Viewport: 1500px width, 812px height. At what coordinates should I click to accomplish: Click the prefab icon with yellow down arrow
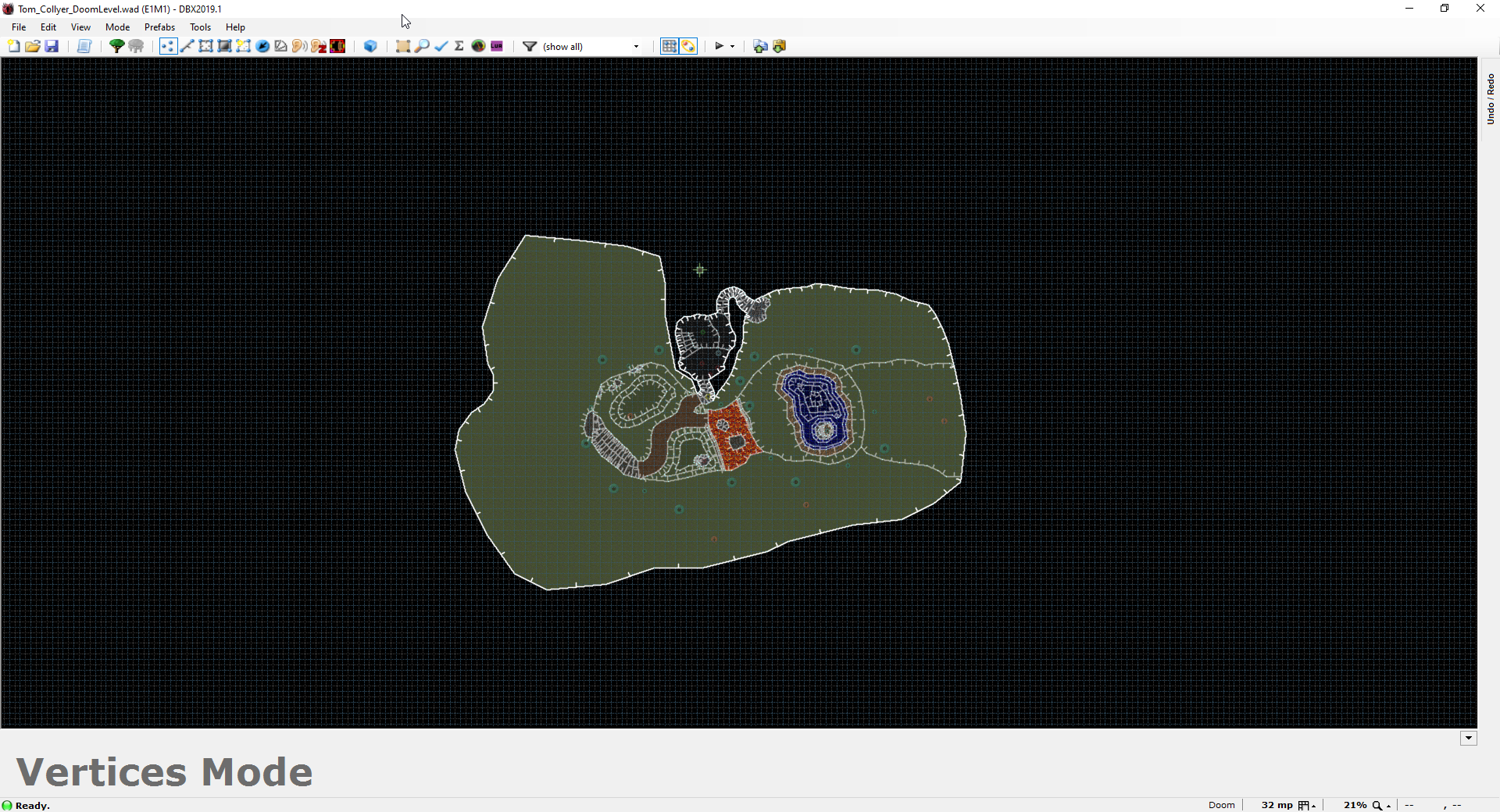[779, 46]
